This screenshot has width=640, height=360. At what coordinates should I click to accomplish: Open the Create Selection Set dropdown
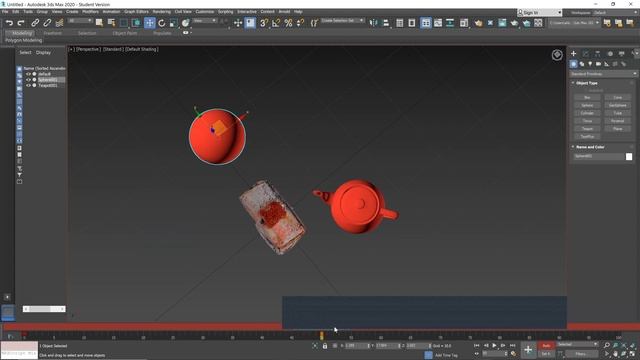(x=342, y=20)
